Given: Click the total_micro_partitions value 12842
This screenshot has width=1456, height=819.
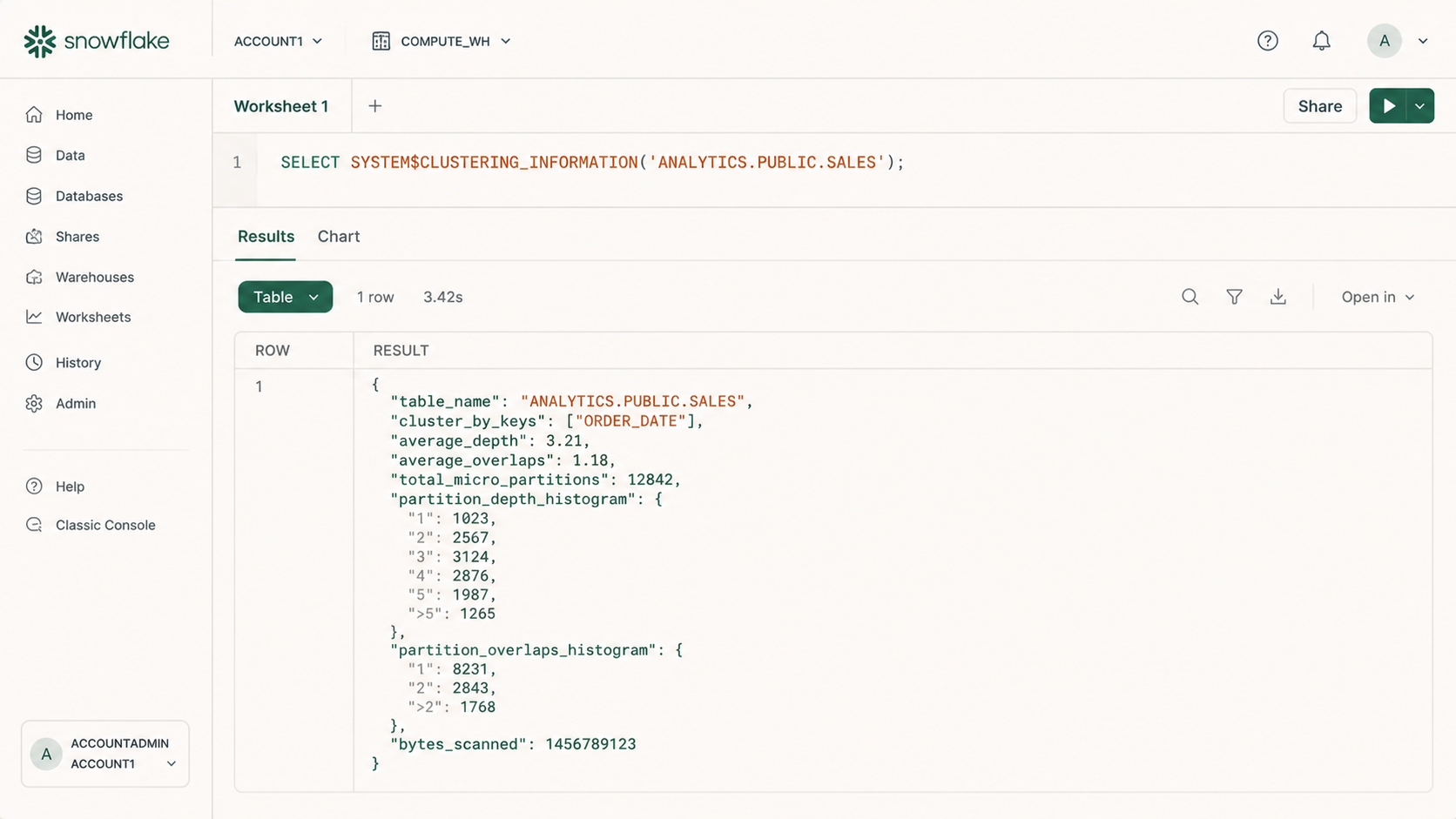Looking at the screenshot, I should [650, 480].
